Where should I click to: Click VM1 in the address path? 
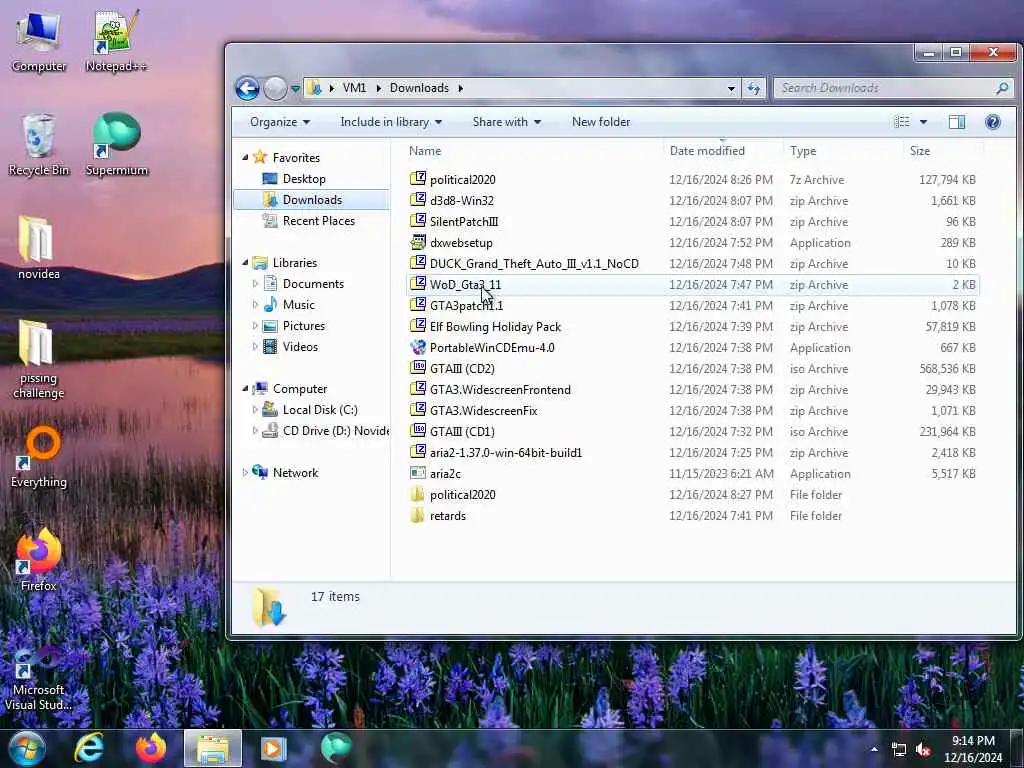click(355, 88)
